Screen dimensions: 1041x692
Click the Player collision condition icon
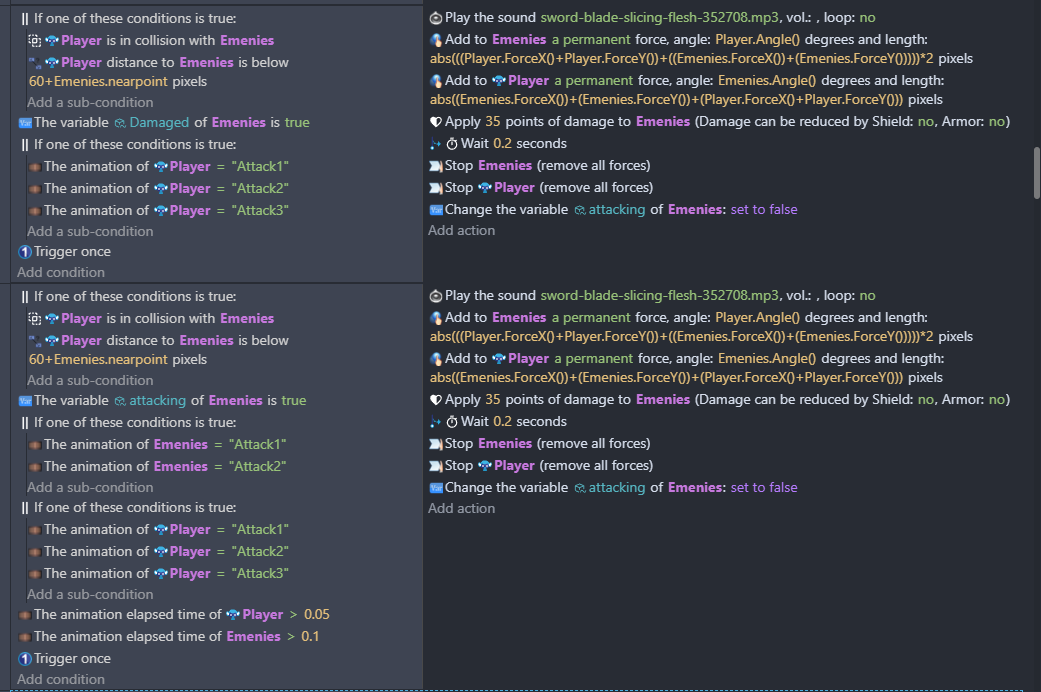pyautogui.click(x=37, y=39)
